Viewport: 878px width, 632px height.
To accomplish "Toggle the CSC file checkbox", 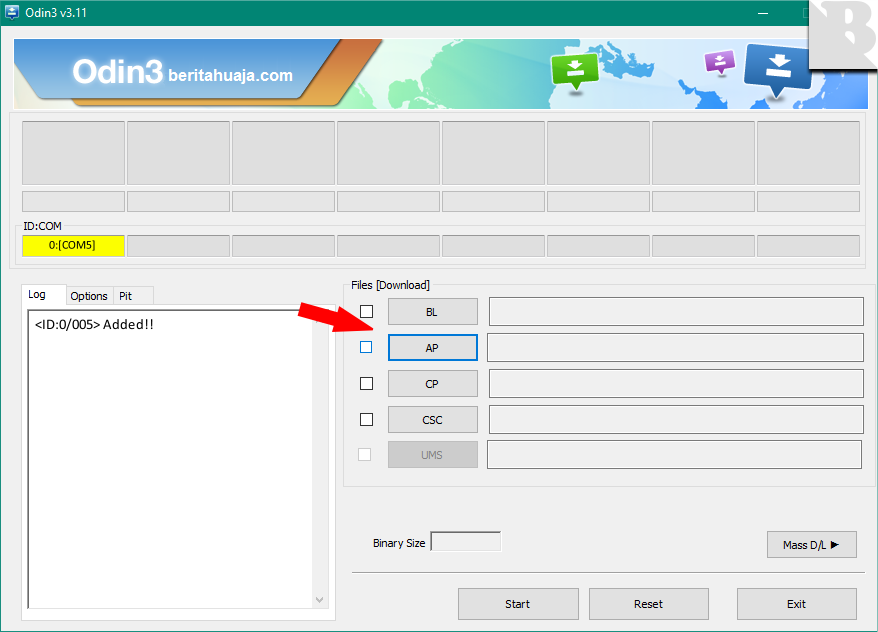I will tap(366, 419).
